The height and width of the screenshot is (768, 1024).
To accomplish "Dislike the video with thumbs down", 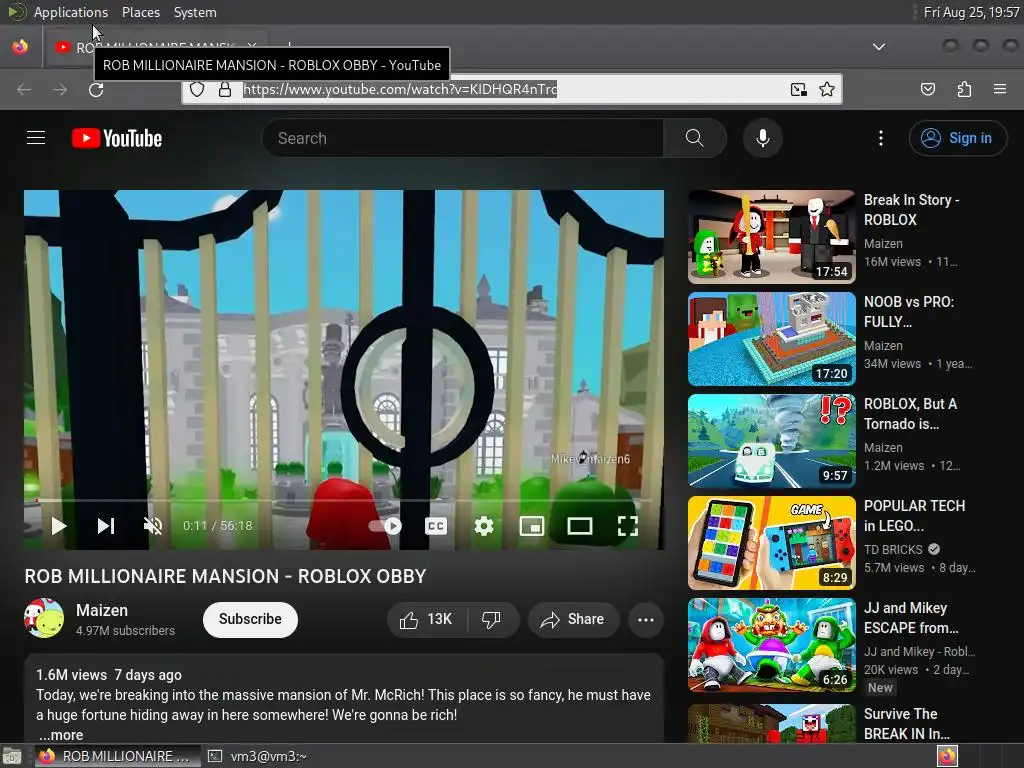I will 492,619.
